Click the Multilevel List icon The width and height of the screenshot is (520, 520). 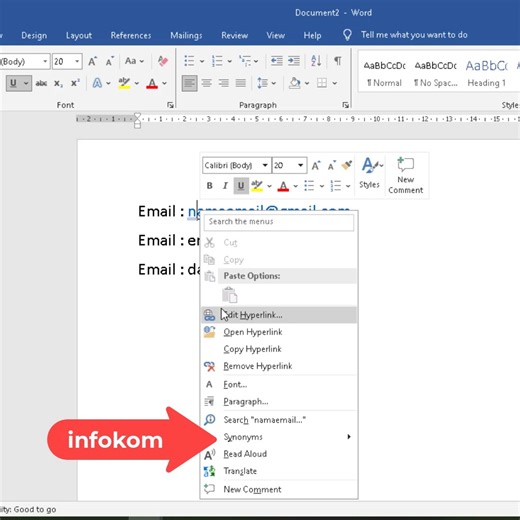pyautogui.click(x=245, y=61)
